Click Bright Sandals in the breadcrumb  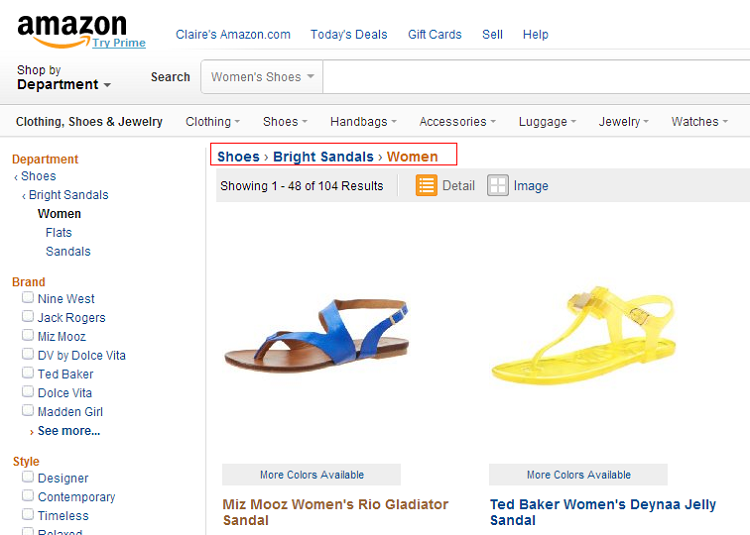click(x=323, y=157)
